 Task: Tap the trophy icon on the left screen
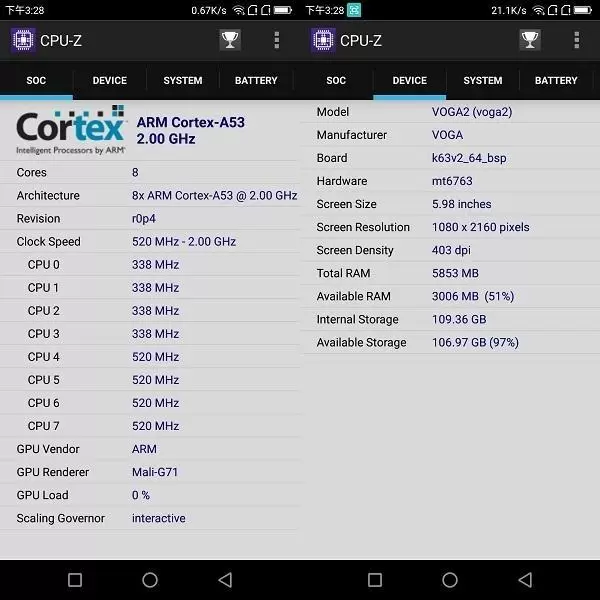230,40
